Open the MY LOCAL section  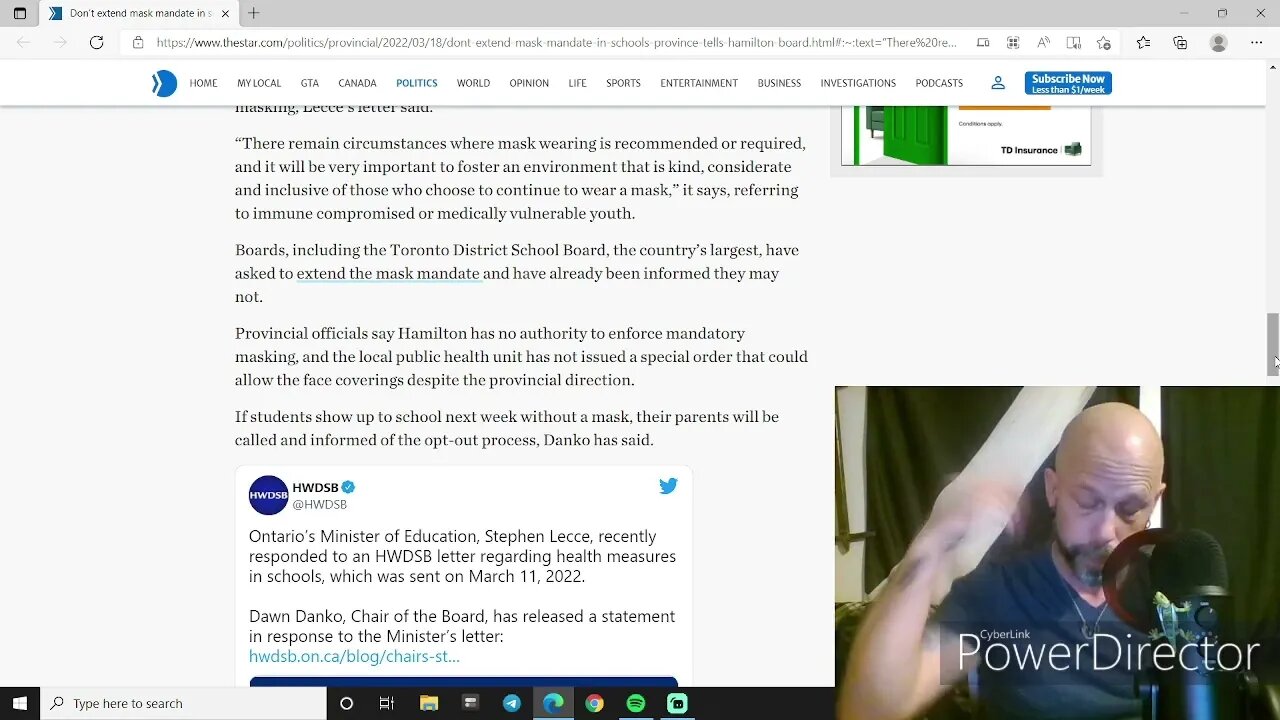click(259, 83)
